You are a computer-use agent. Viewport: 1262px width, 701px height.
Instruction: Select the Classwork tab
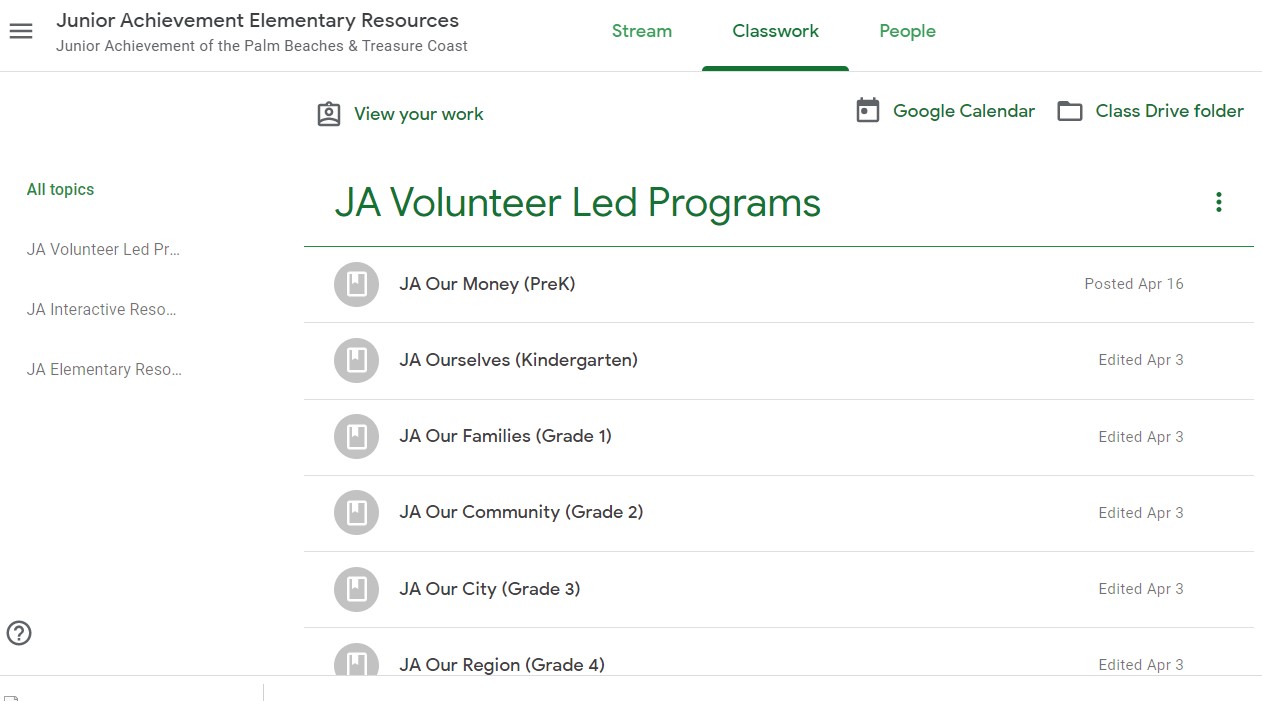tap(775, 31)
